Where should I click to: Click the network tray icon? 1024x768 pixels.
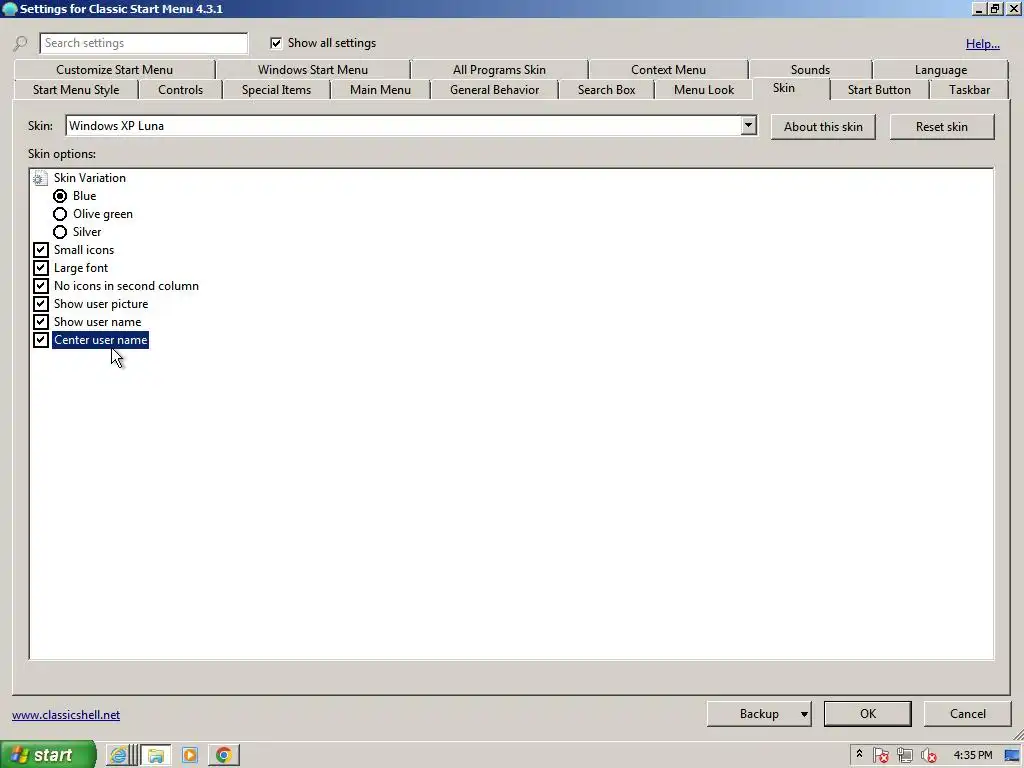(904, 755)
